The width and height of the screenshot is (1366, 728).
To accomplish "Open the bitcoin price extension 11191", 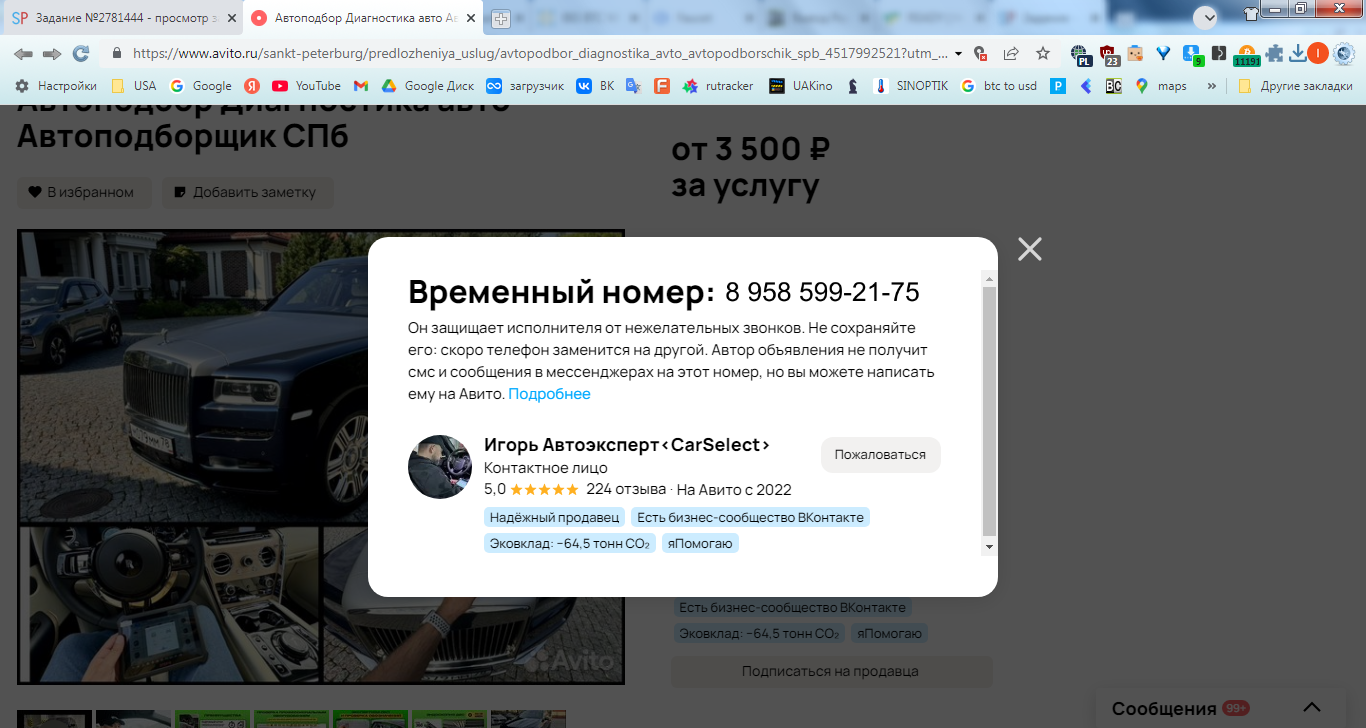I will tap(1246, 56).
